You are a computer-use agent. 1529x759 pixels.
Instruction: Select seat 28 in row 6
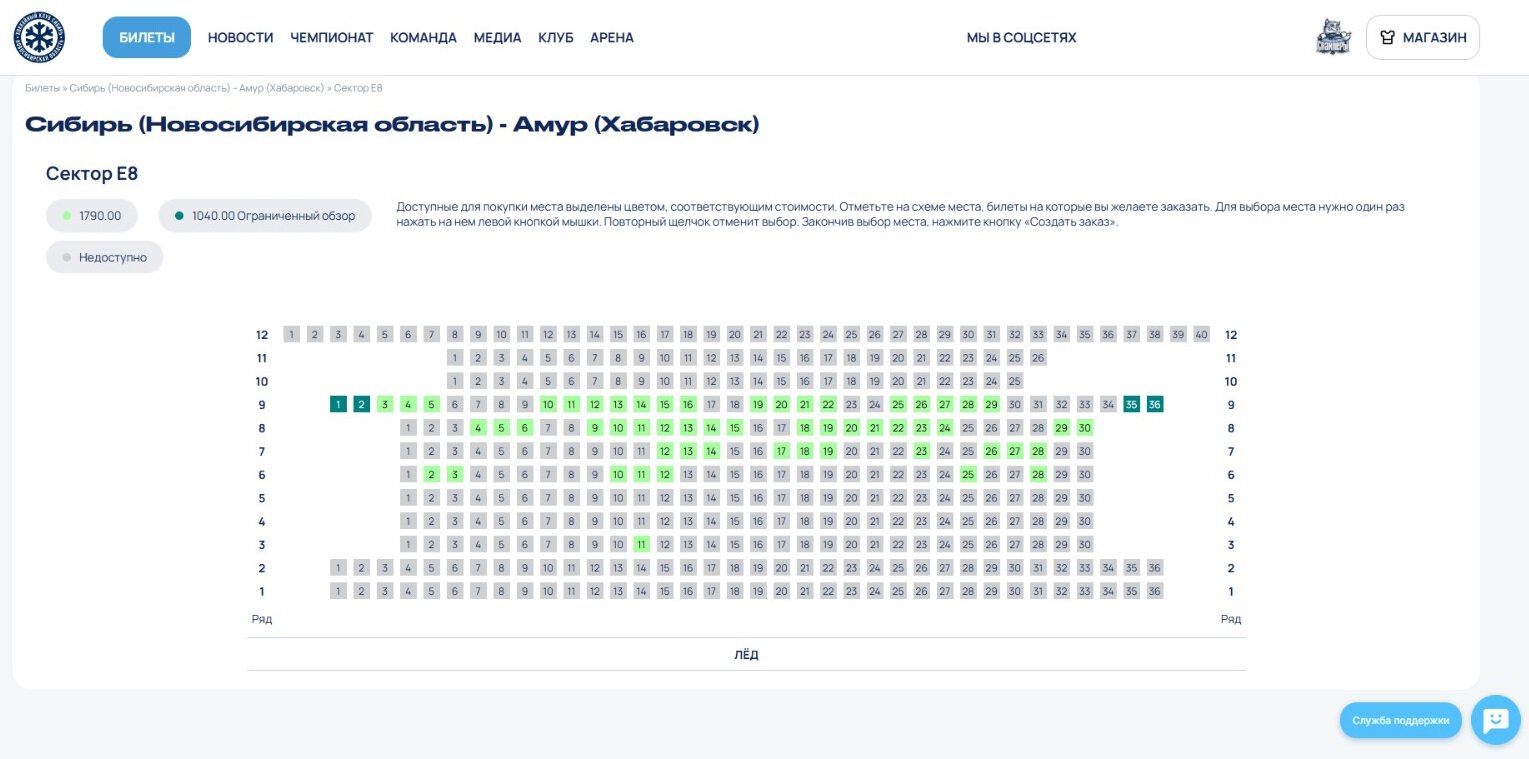[1038, 475]
